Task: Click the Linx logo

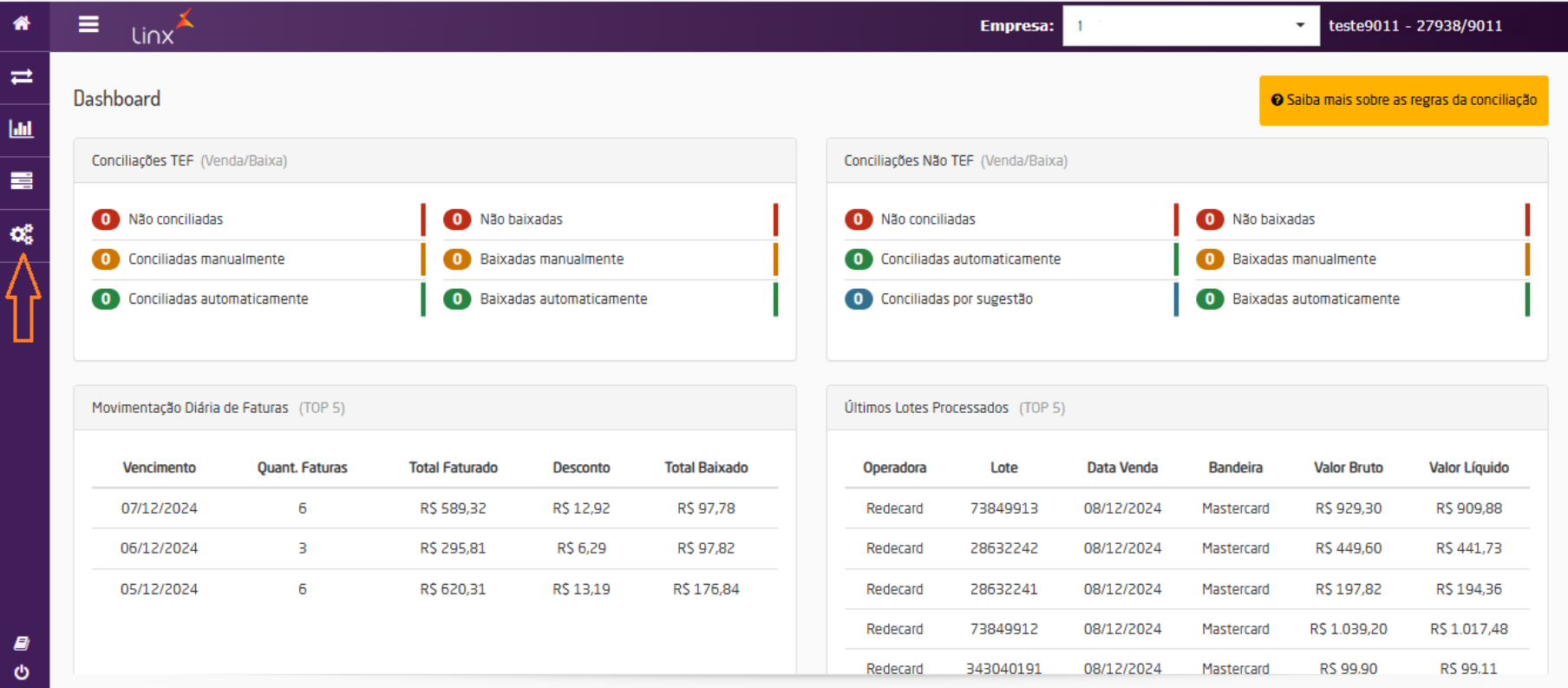Action: click(161, 27)
